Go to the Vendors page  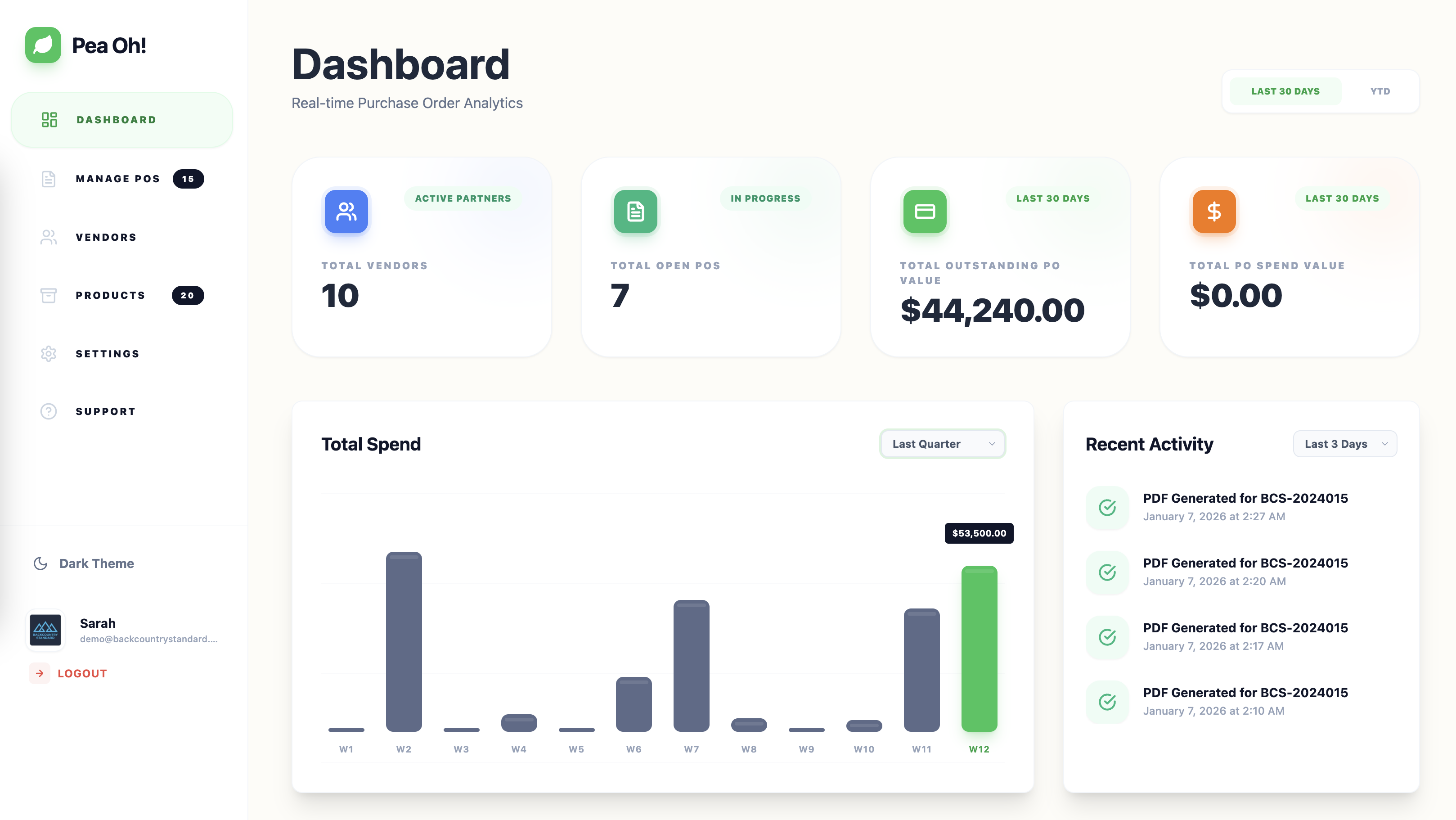106,237
